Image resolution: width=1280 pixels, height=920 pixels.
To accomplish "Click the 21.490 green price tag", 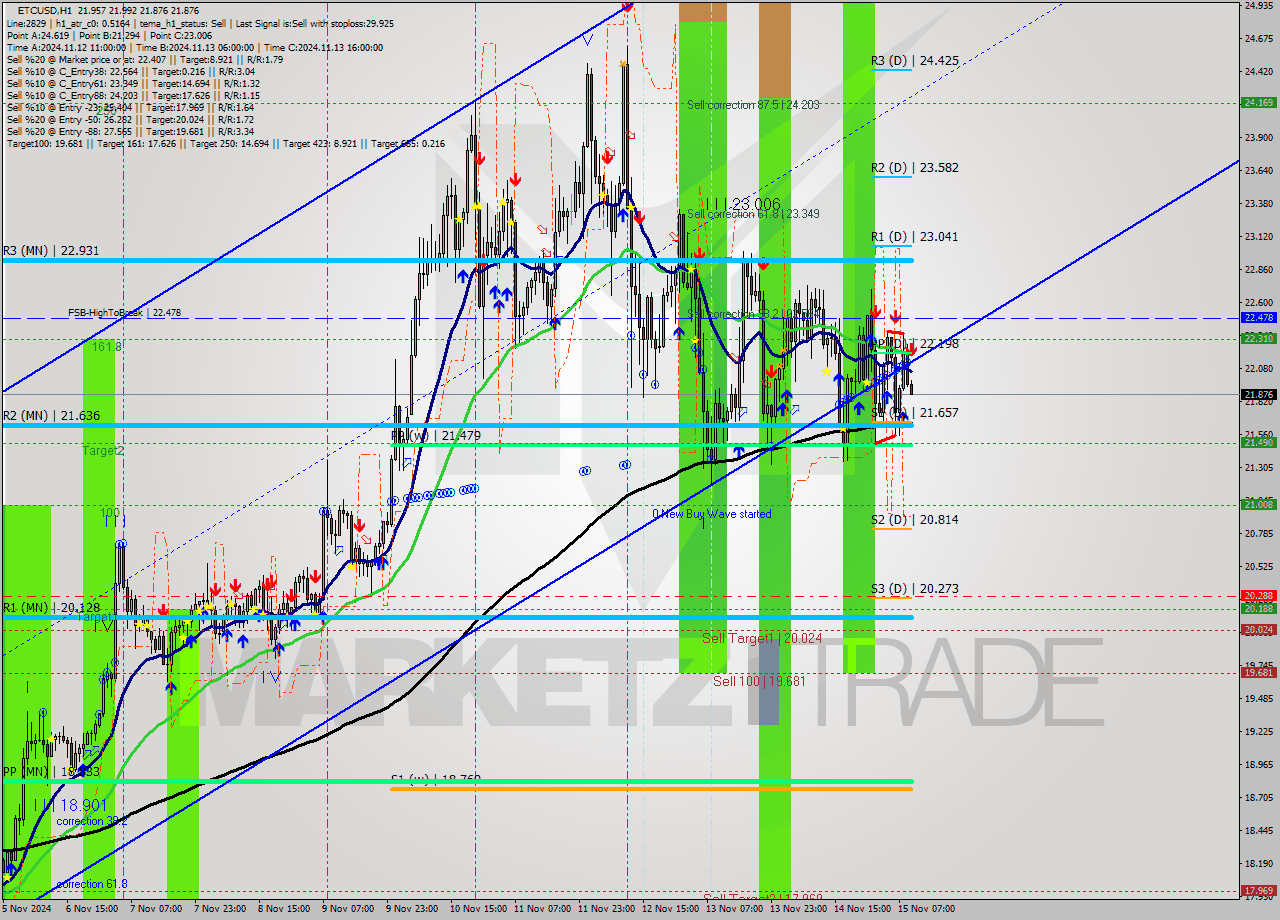I will click(1258, 442).
